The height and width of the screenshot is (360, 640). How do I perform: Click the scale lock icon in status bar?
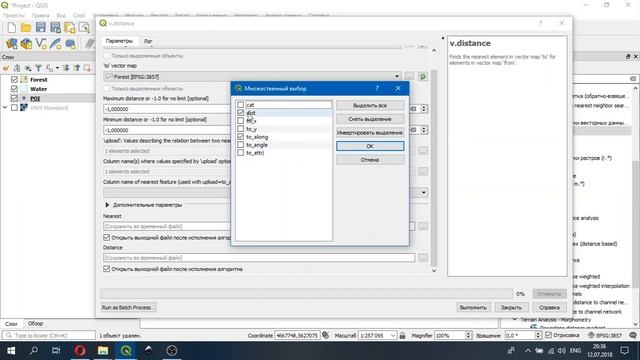pyautogui.click(x=402, y=335)
